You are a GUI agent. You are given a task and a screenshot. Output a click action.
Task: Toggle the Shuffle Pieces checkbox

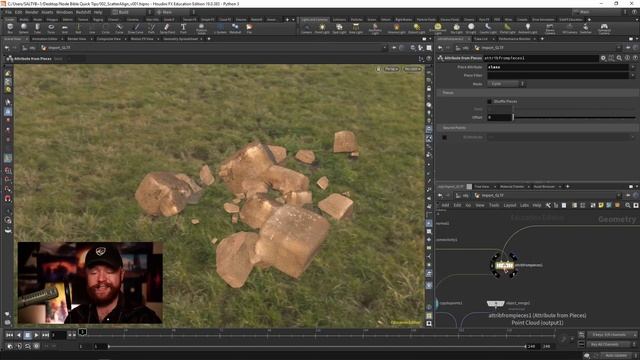489,101
